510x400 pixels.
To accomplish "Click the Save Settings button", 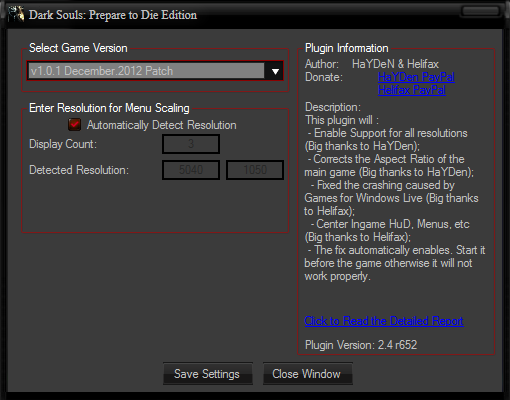I will coord(207,374).
